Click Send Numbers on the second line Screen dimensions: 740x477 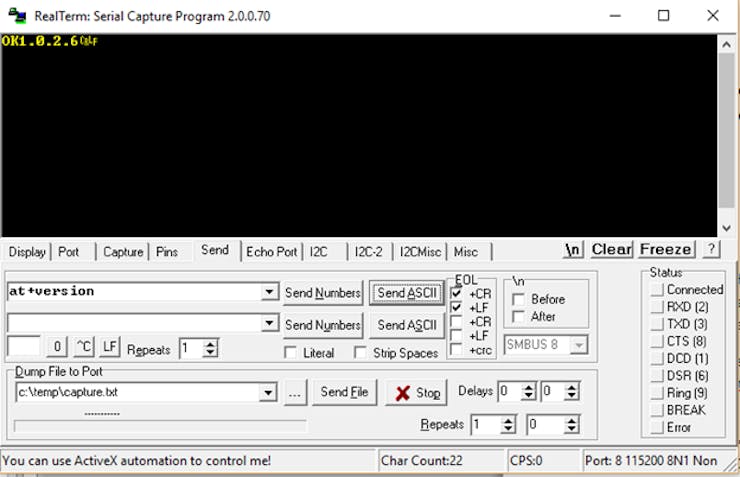click(x=323, y=325)
